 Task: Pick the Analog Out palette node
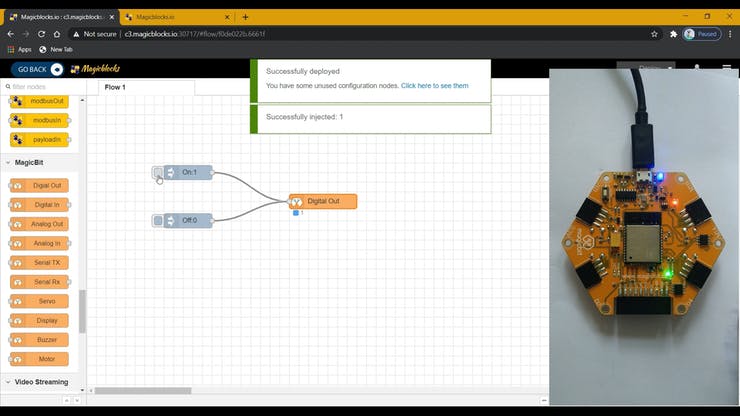(40, 224)
